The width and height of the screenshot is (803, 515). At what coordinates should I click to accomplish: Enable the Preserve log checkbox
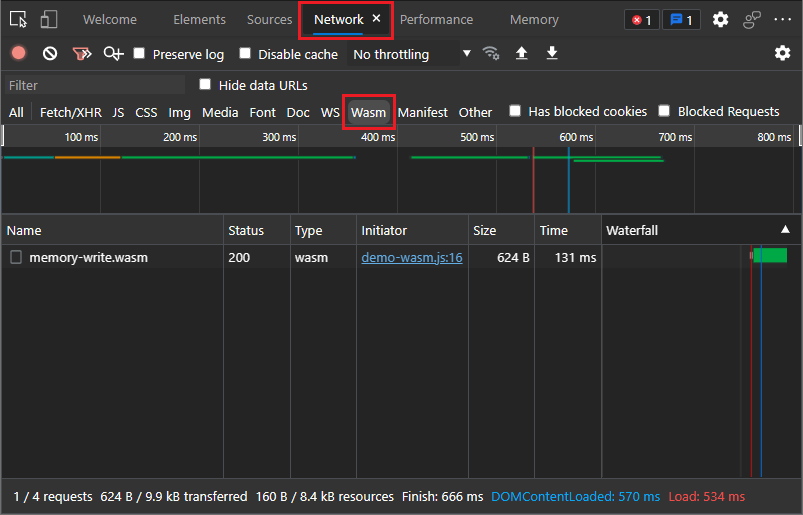tap(139, 54)
